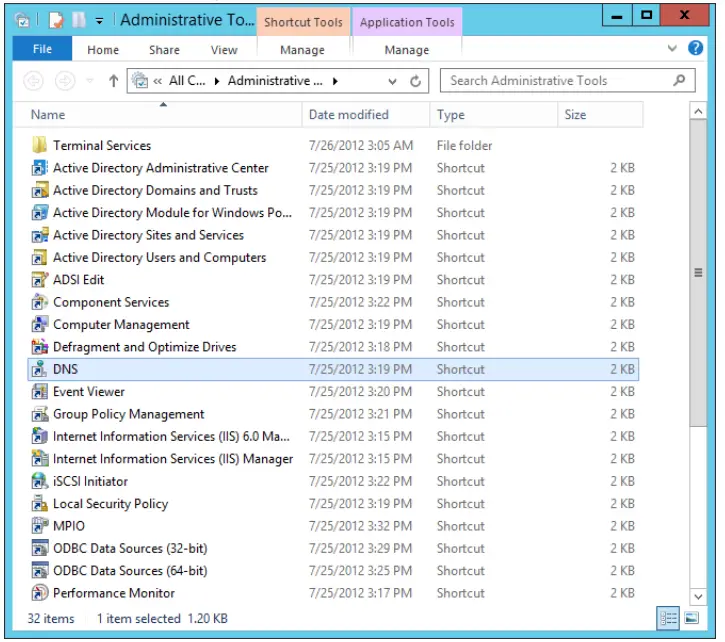Open the File menu
This screenshot has width=725, height=642.
pos(42,49)
